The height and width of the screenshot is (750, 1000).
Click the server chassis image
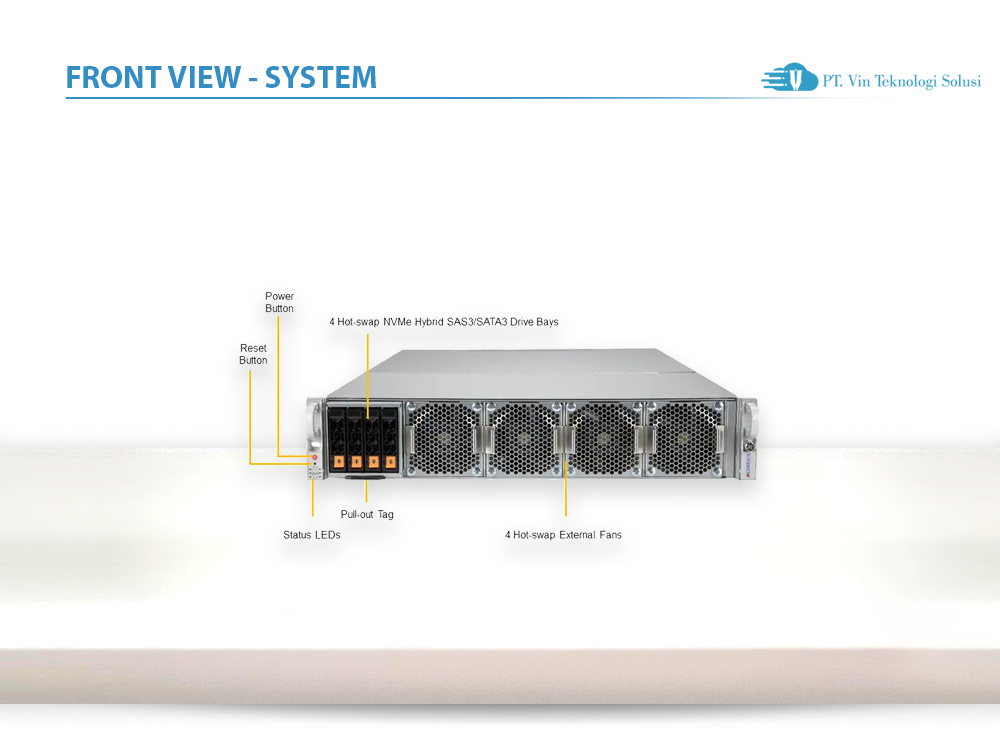click(532, 415)
